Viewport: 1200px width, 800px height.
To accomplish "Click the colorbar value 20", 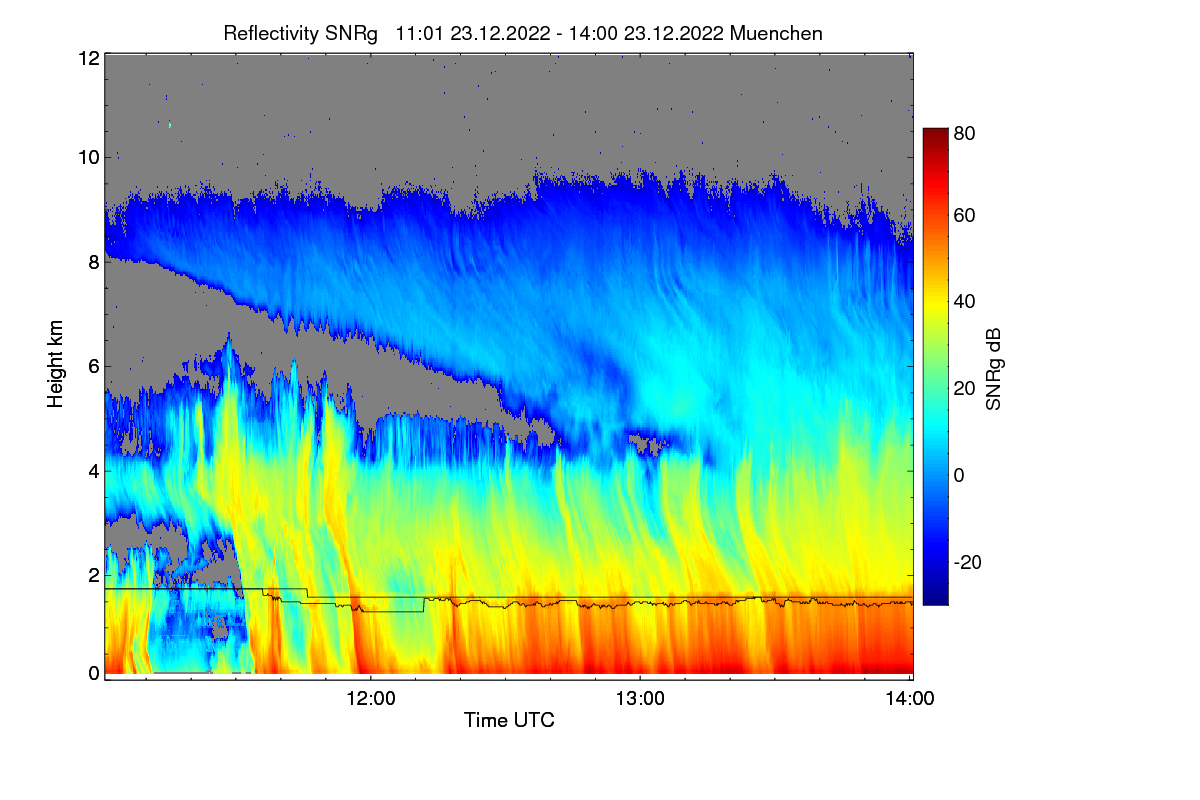I will pyautogui.click(x=965, y=388).
